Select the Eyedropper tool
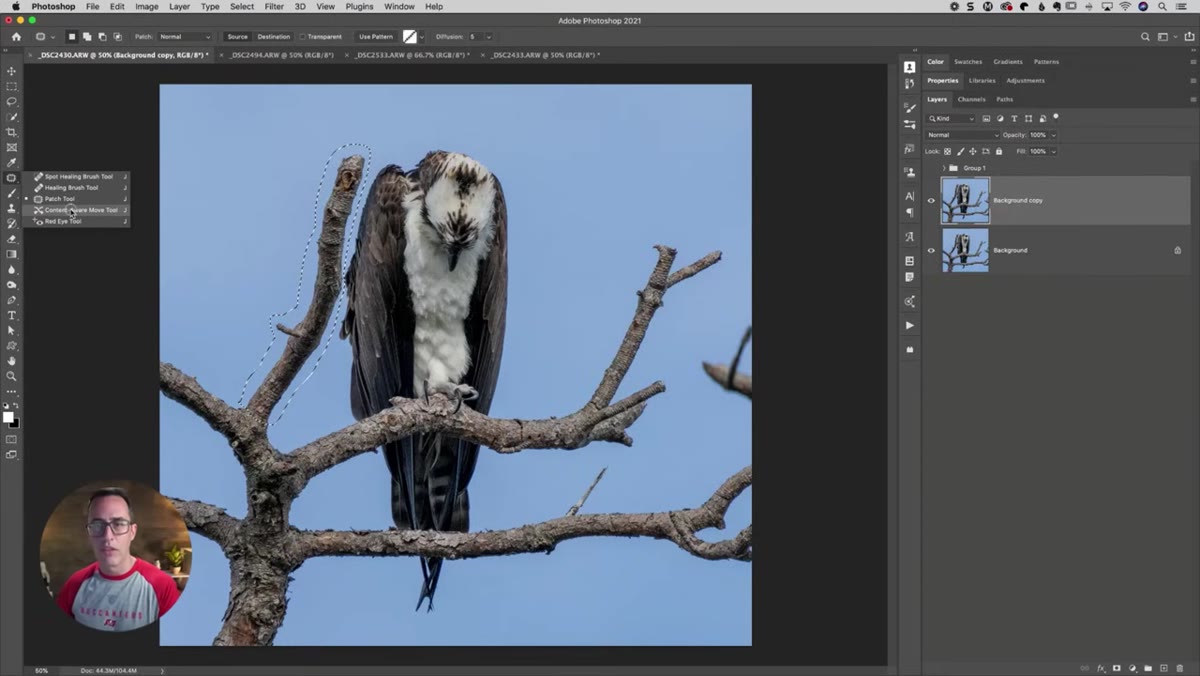Viewport: 1200px width, 676px height. click(12, 163)
